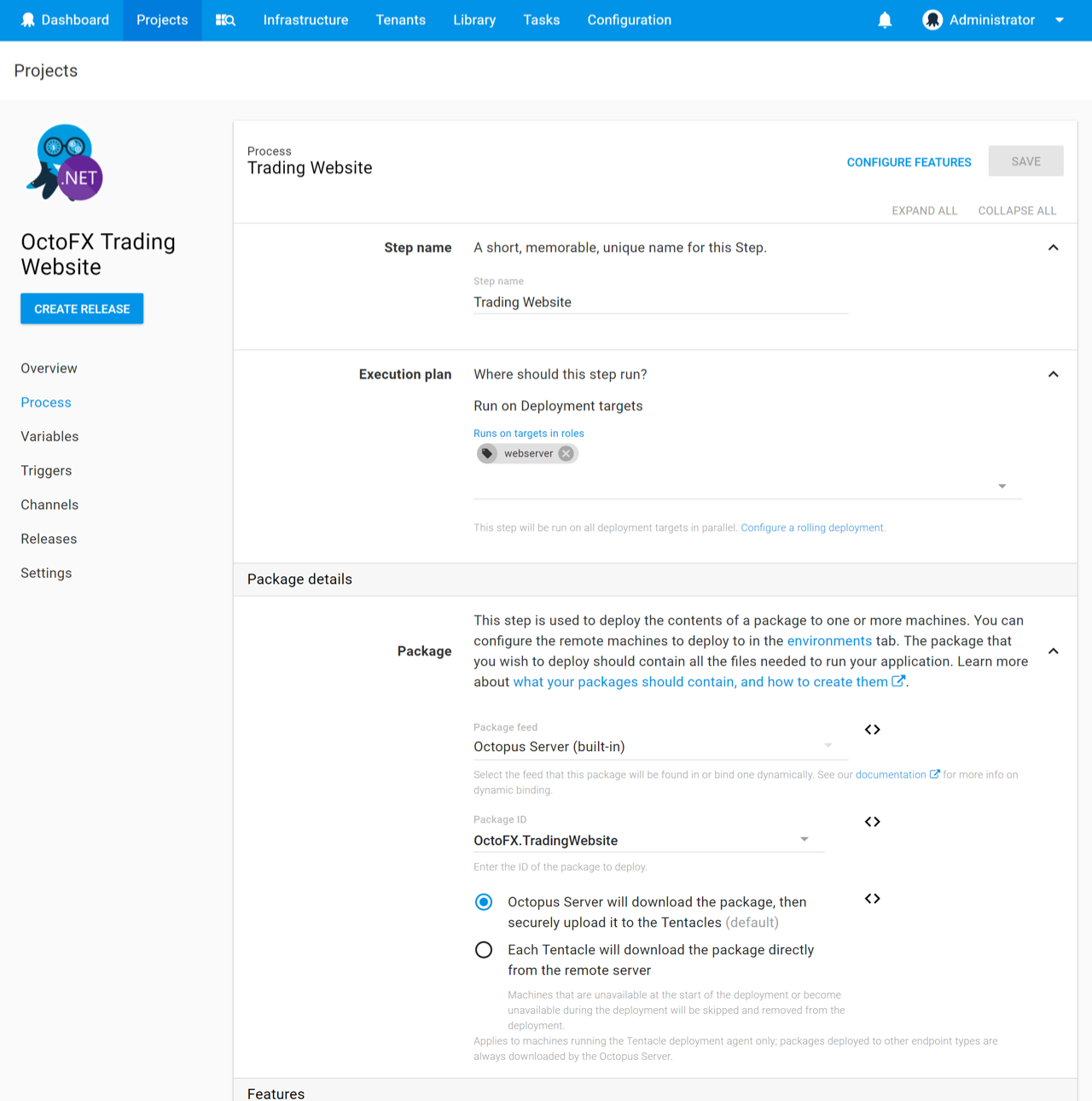Image resolution: width=1092 pixels, height=1101 pixels.
Task: Open the Infrastructure menu
Action: [305, 20]
